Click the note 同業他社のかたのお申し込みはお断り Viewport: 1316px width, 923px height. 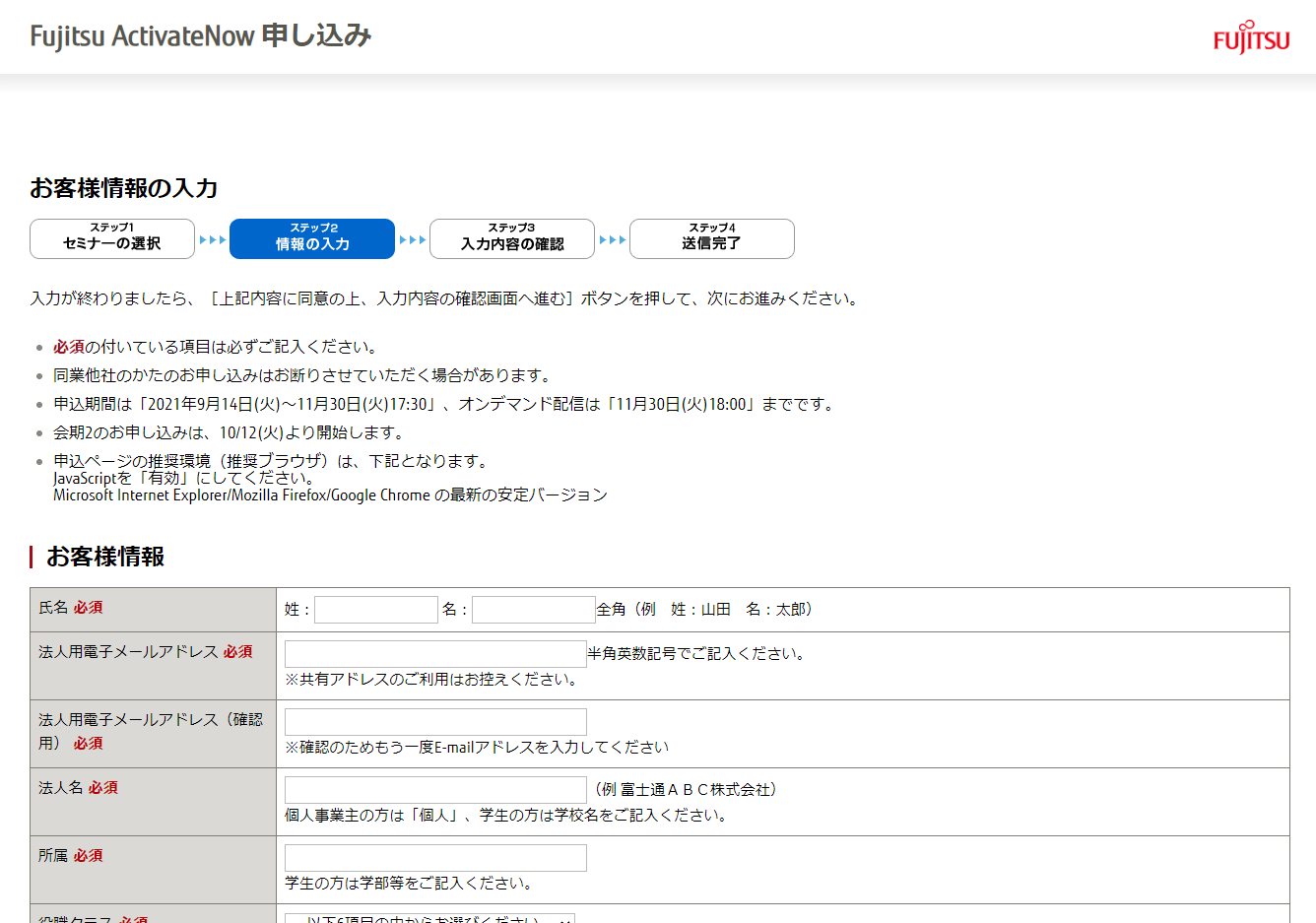tap(303, 375)
